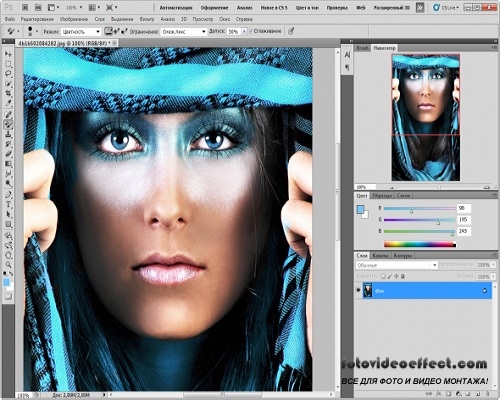Image resolution: width=500 pixels, height=400 pixels.
Task: Open the CS Live button
Action: click(446, 7)
